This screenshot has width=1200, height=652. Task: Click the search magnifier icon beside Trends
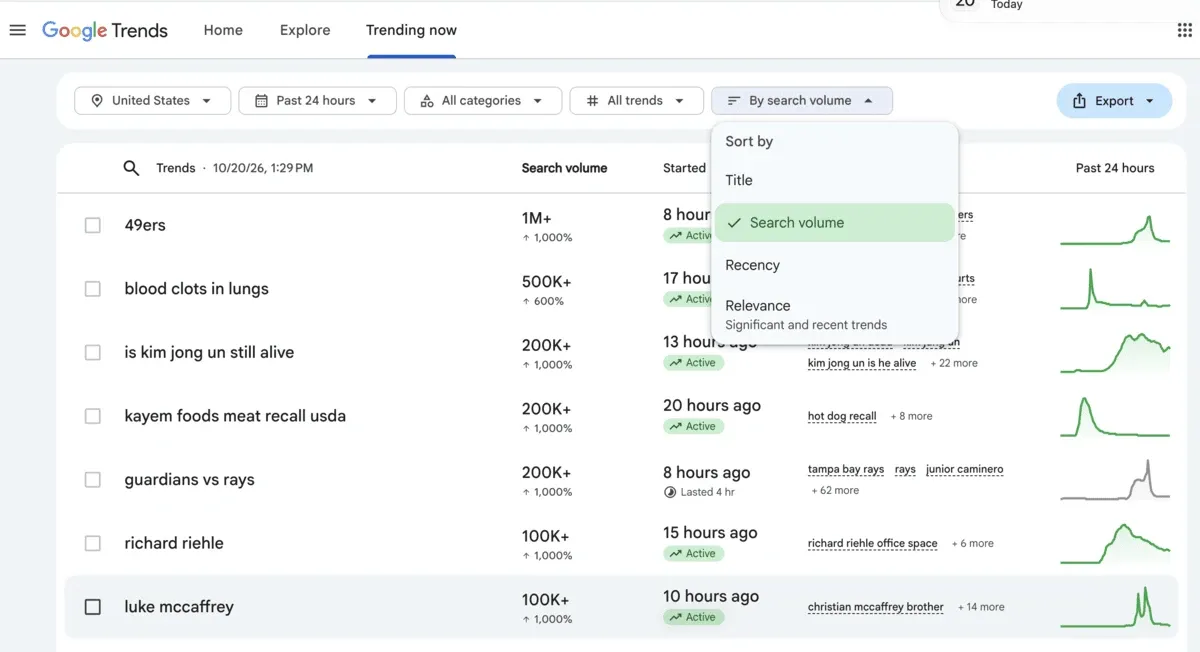point(131,168)
